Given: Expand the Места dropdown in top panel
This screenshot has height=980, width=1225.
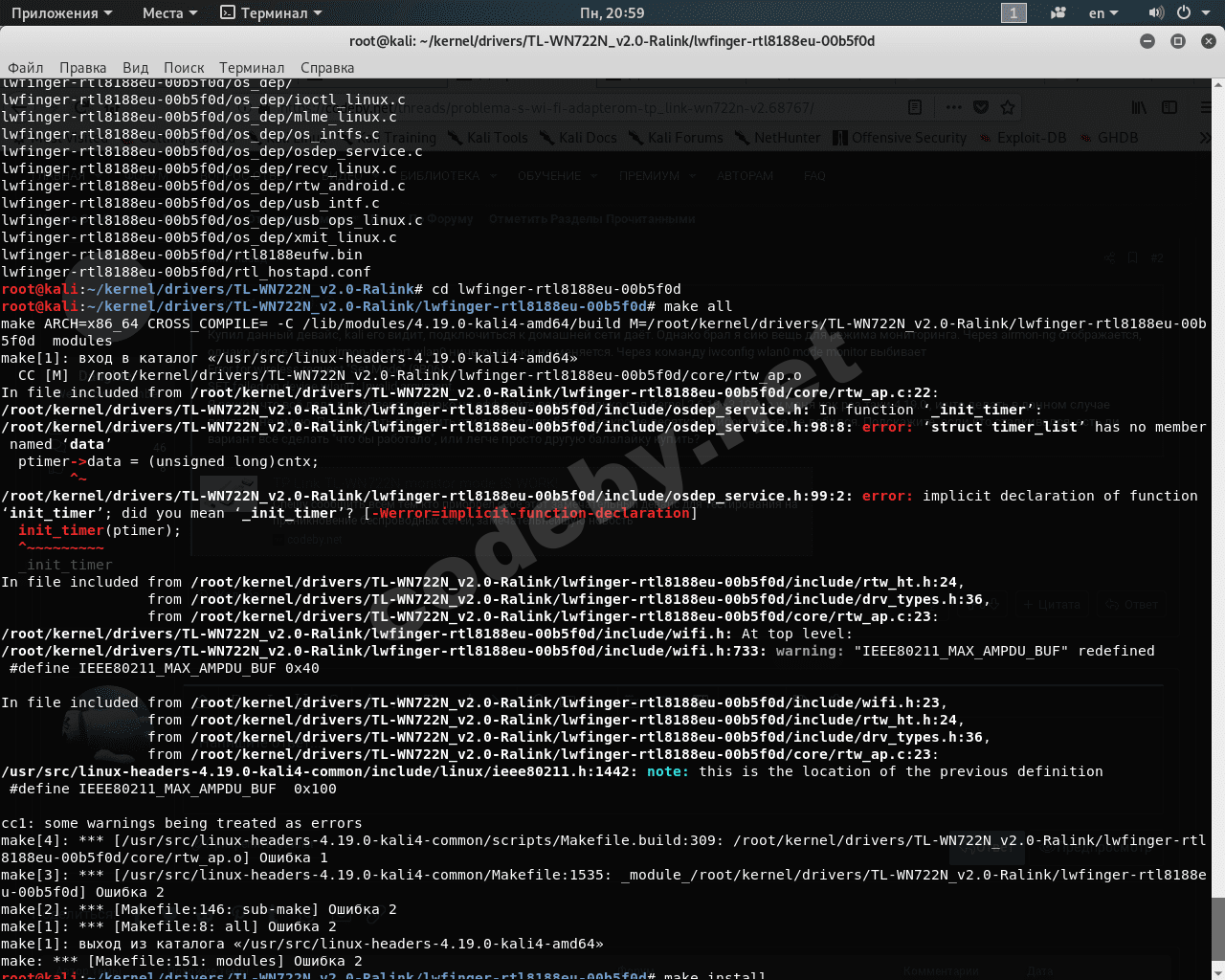Looking at the screenshot, I should pos(169,12).
